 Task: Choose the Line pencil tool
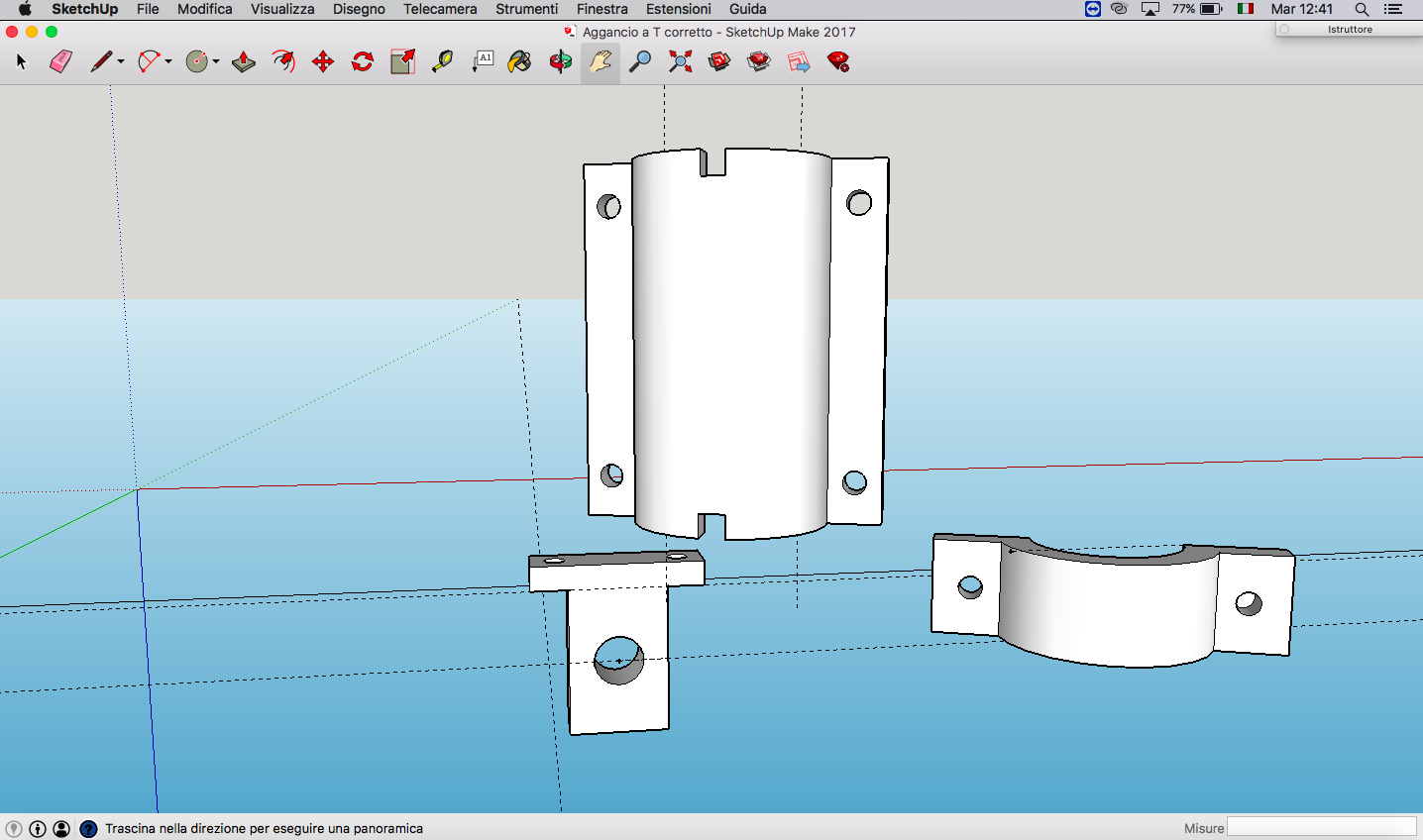pos(100,61)
